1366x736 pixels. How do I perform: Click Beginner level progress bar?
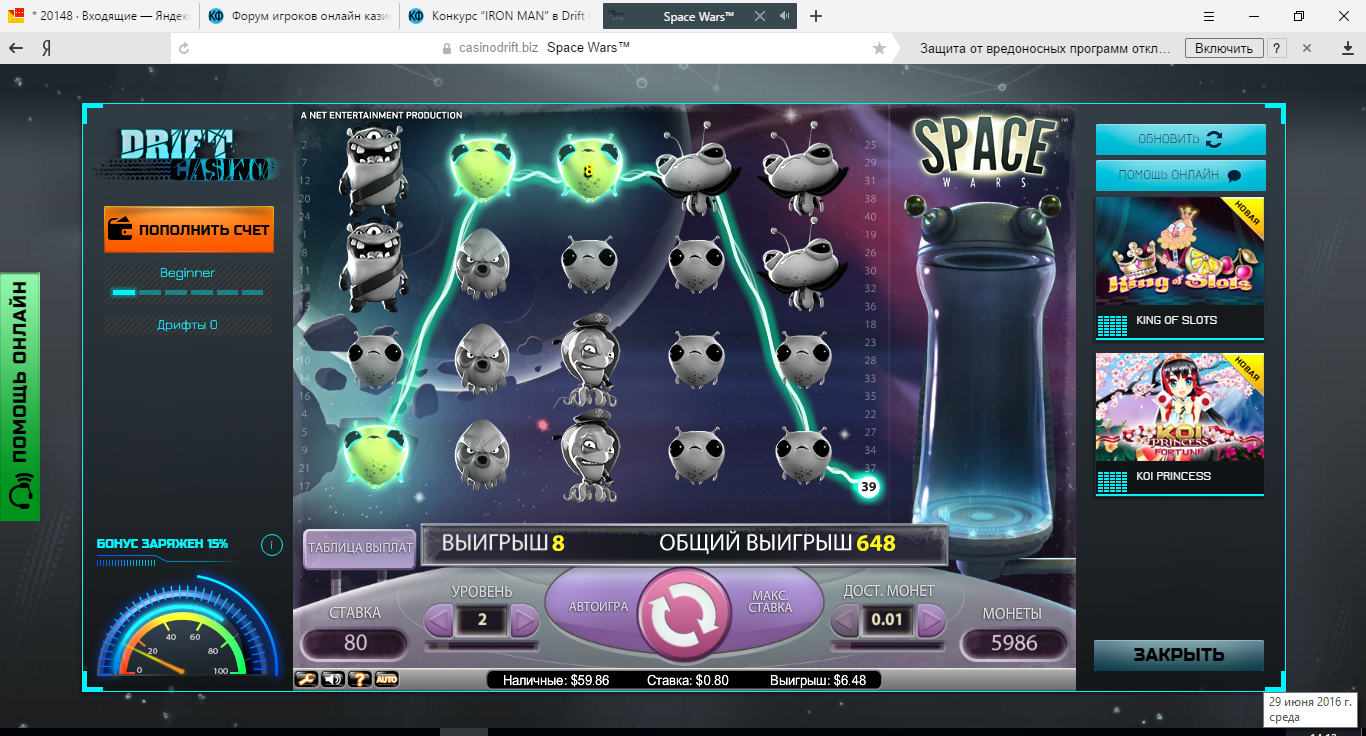pyautogui.click(x=188, y=292)
